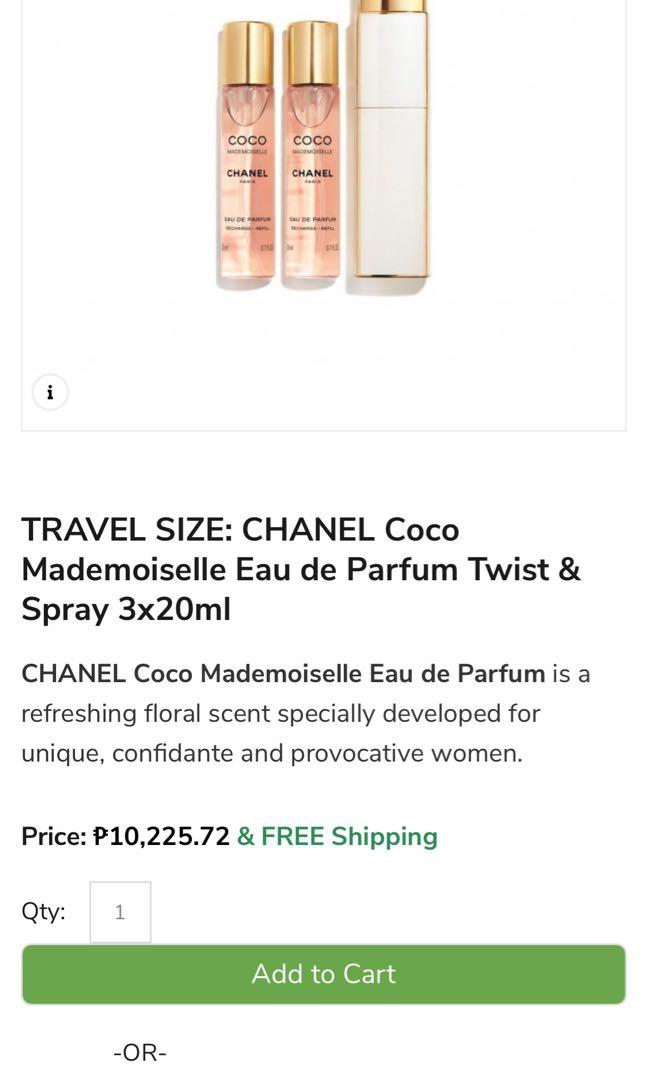Viewport: 648px width, 1080px height.
Task: Click the "Price:" label
Action: [54, 836]
